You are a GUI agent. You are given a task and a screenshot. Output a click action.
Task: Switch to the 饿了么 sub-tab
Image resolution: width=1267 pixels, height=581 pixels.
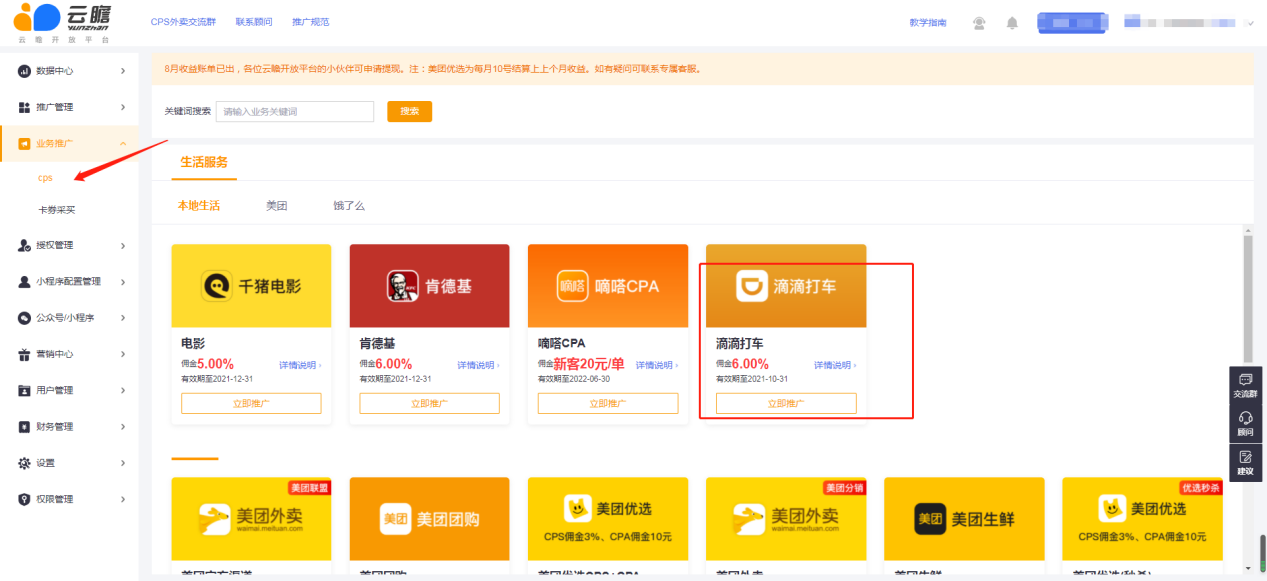349,206
